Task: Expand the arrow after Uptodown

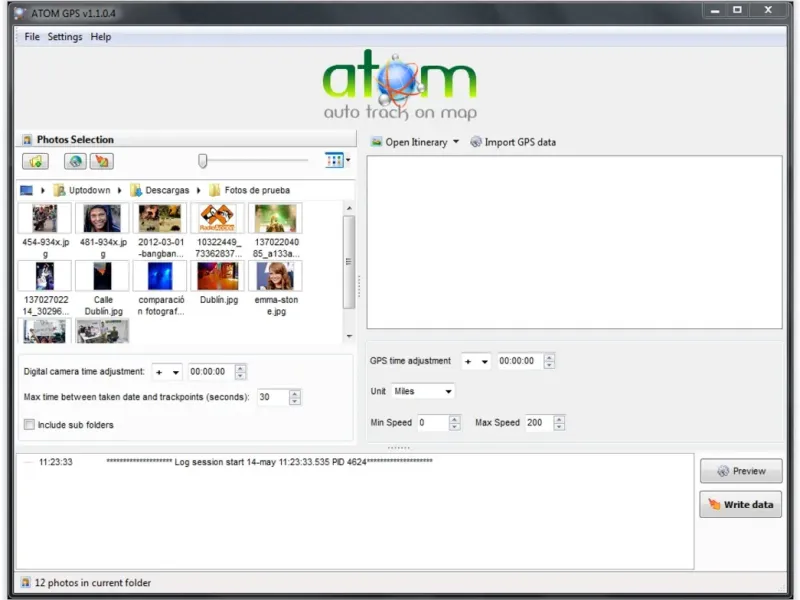Action: click(x=119, y=190)
